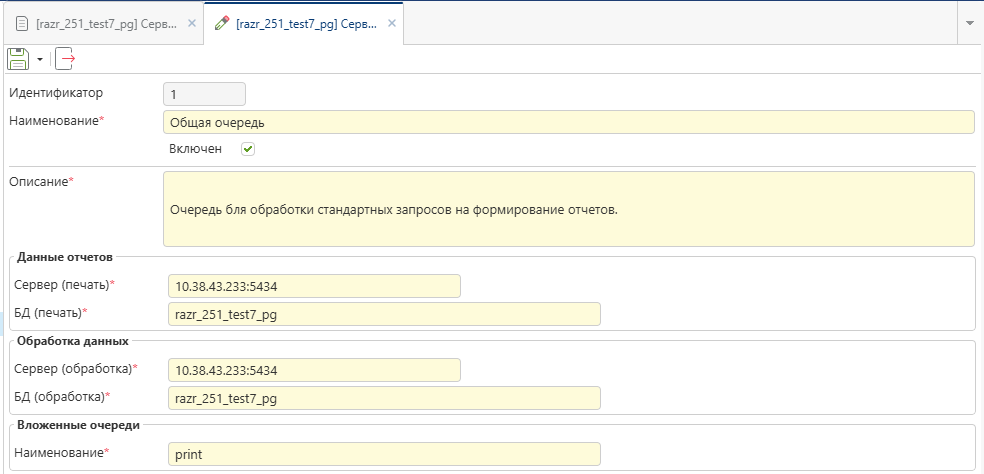Edit the Сервер (печать) address field

(314, 286)
